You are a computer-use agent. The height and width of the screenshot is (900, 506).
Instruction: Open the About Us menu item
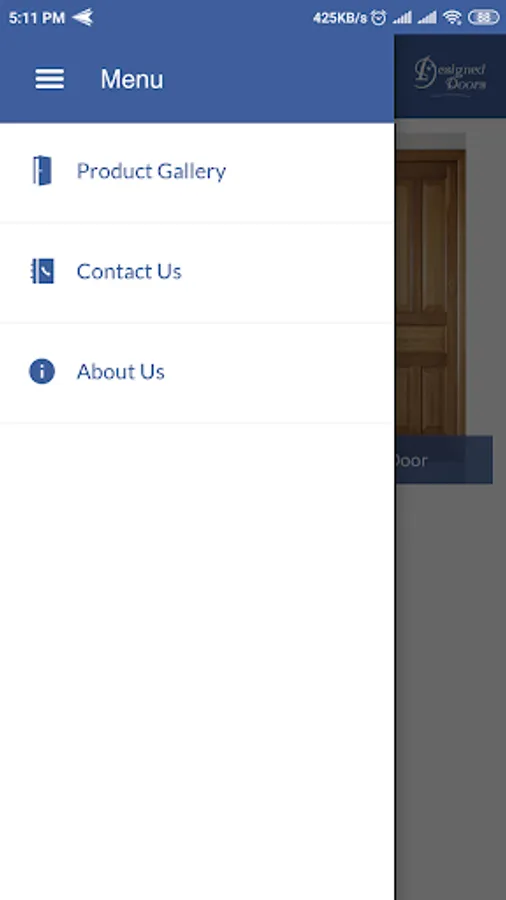click(197, 373)
